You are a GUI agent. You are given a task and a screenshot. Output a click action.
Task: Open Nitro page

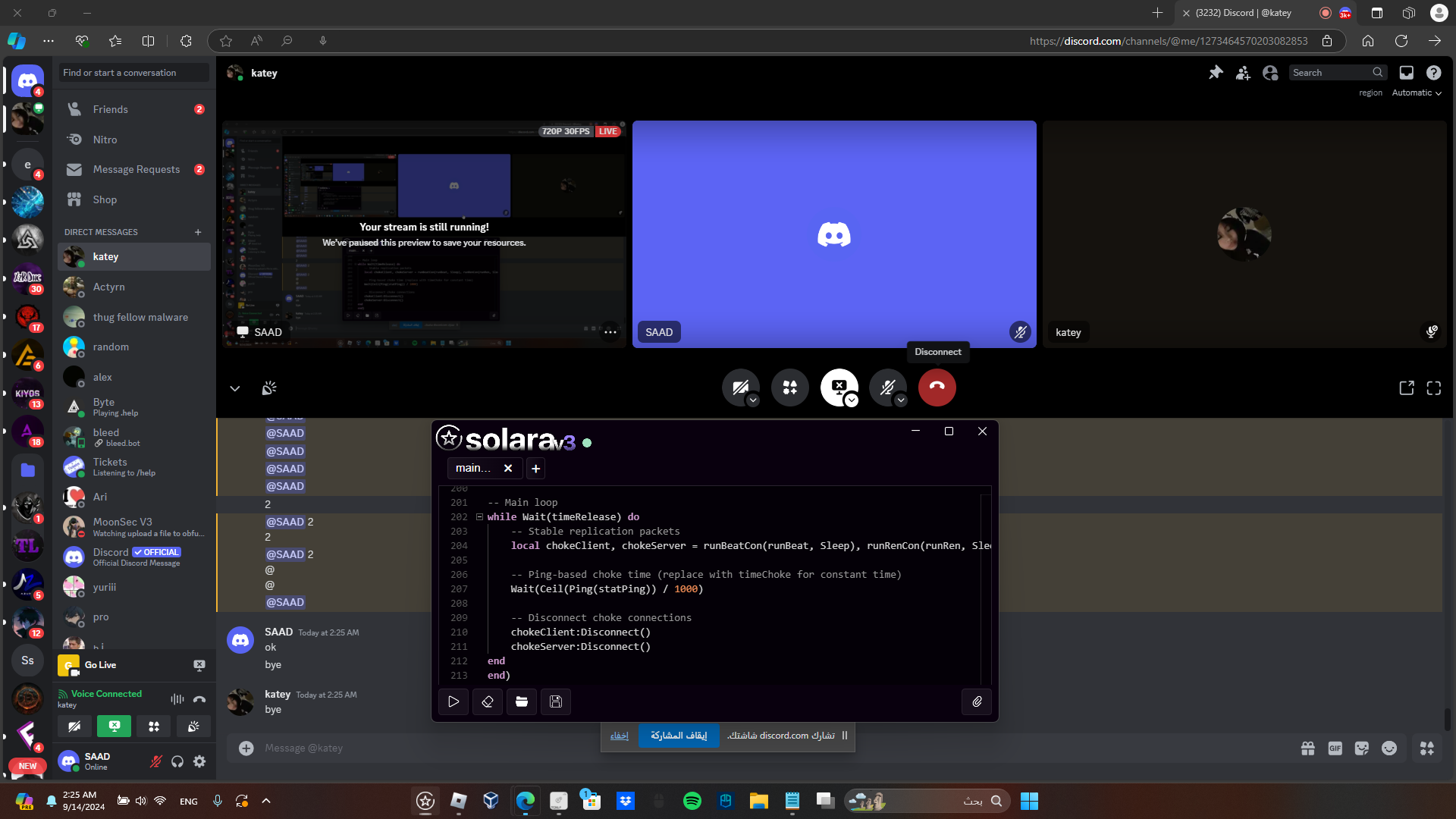click(134, 140)
